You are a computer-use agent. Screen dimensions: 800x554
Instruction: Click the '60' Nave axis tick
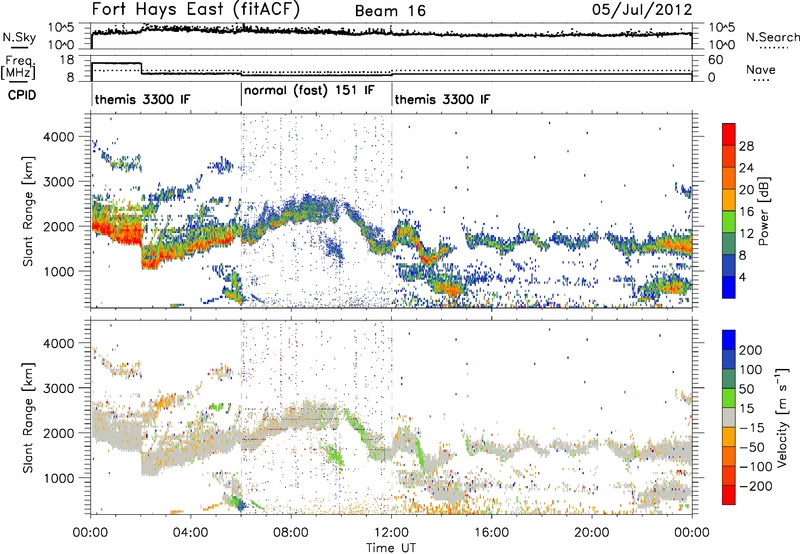716,60
